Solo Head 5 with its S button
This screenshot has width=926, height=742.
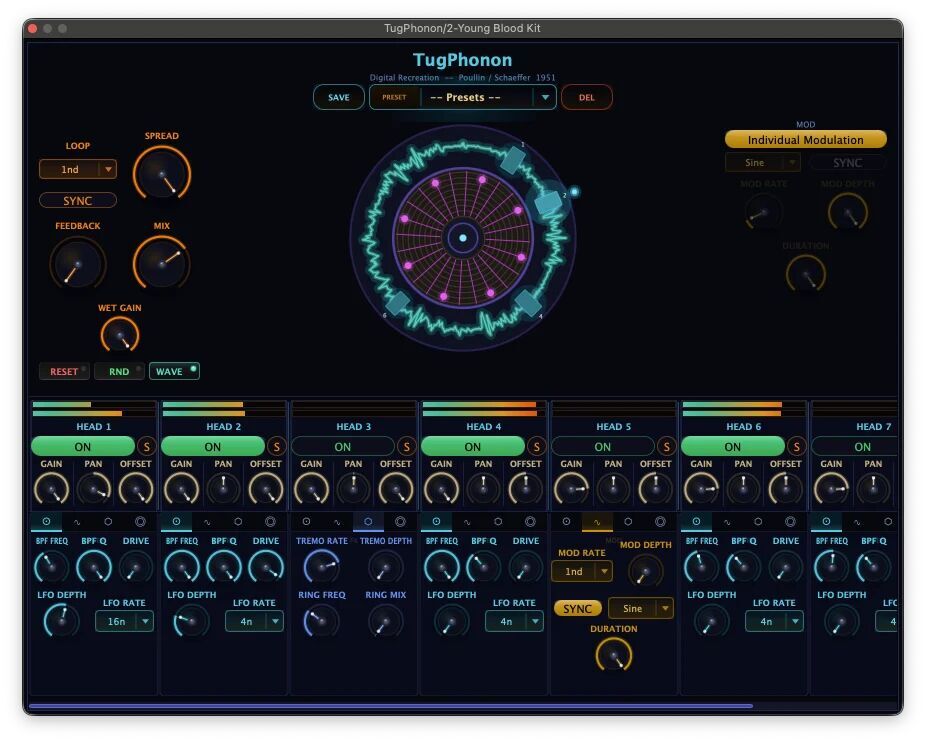[666, 447]
